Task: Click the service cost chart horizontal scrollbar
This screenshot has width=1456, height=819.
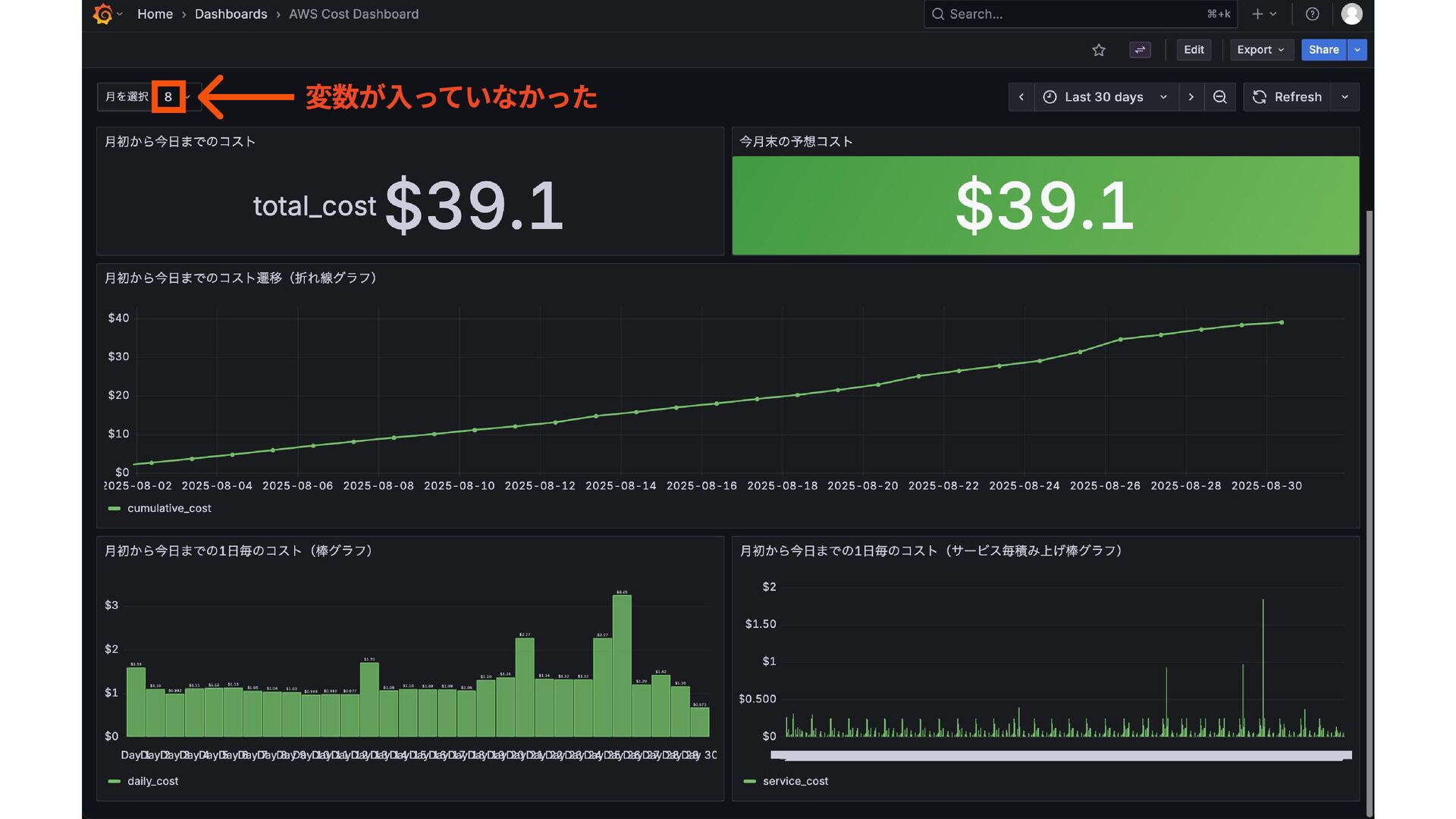Action: point(1061,755)
